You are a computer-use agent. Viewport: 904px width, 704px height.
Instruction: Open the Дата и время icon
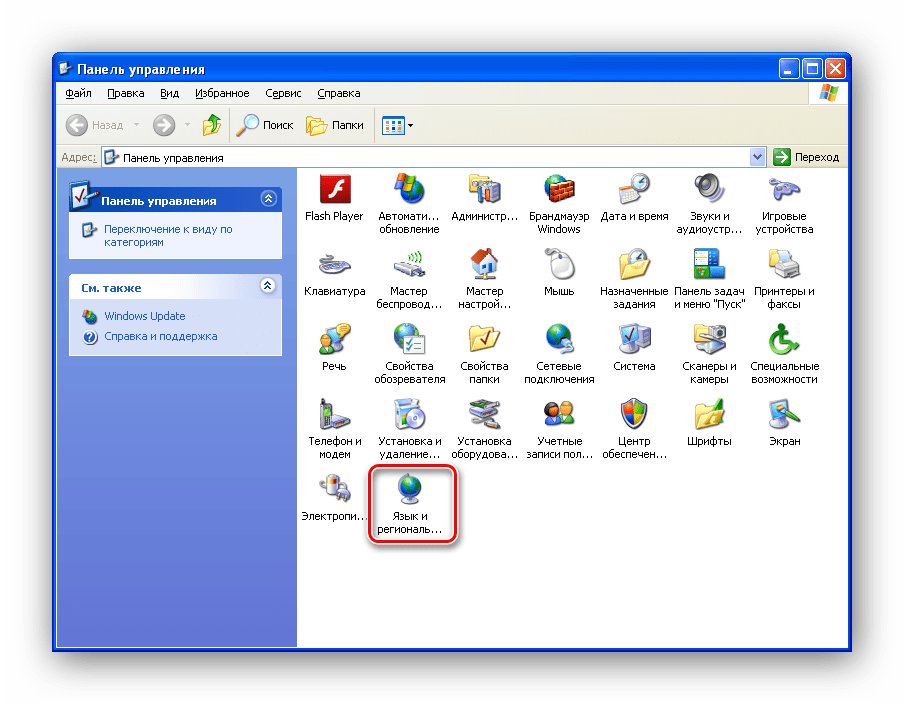coord(634,190)
